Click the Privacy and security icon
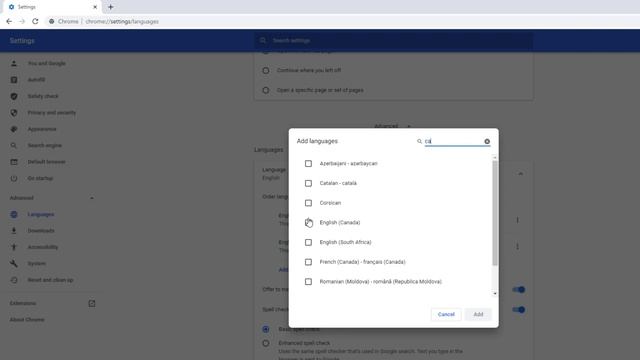This screenshot has height=360, width=640. click(x=14, y=113)
